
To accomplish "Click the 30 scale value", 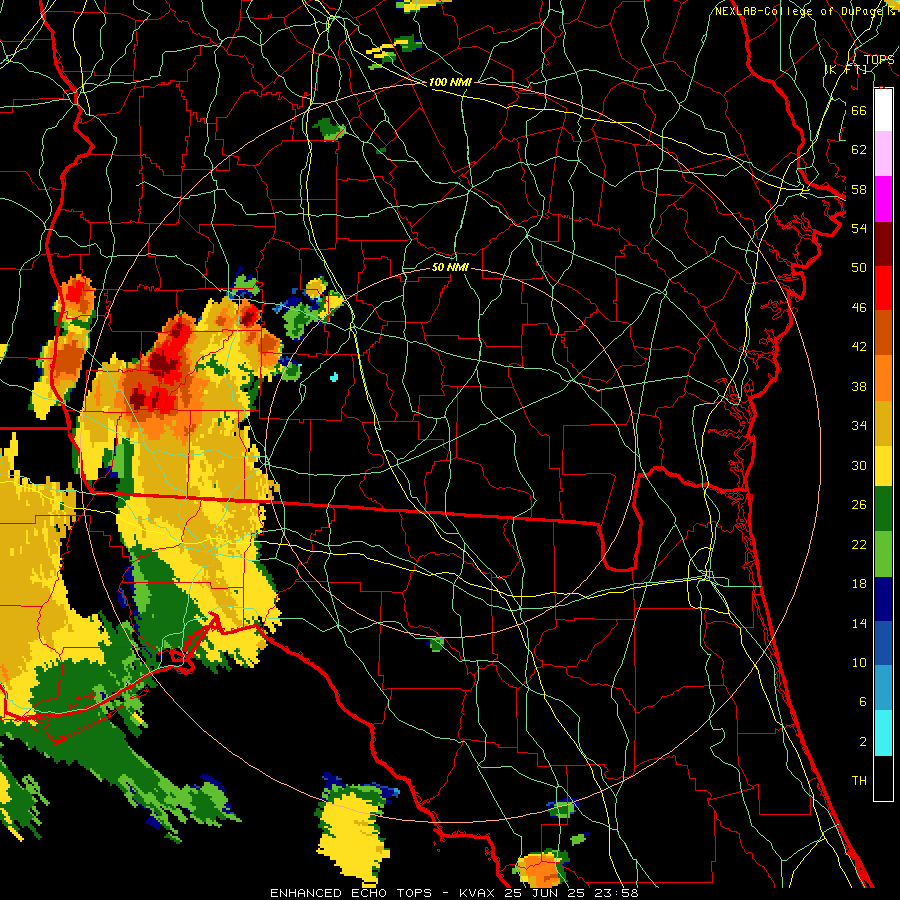I will click(x=859, y=465).
